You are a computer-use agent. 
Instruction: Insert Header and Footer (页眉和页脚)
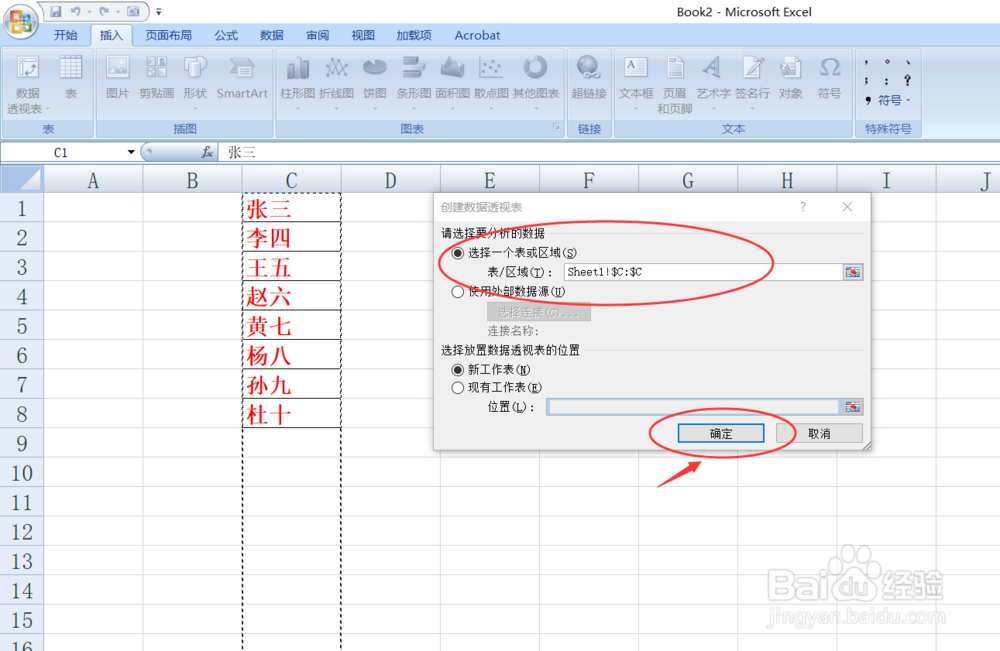click(x=675, y=85)
